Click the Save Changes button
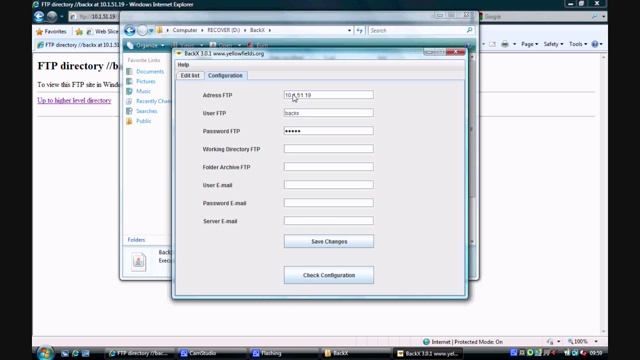The height and width of the screenshot is (360, 640). [x=329, y=241]
